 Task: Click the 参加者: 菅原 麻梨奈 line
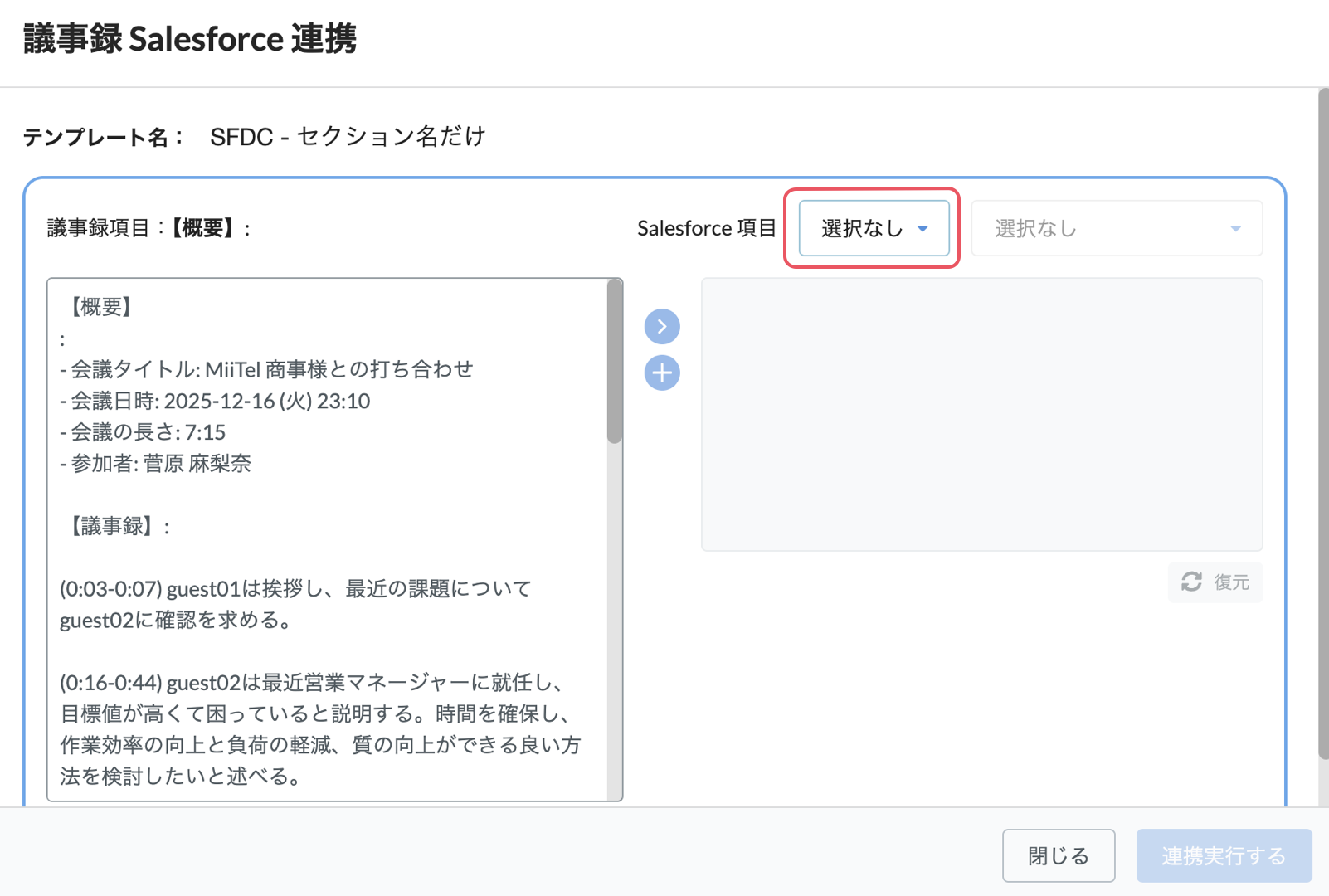coord(155,464)
